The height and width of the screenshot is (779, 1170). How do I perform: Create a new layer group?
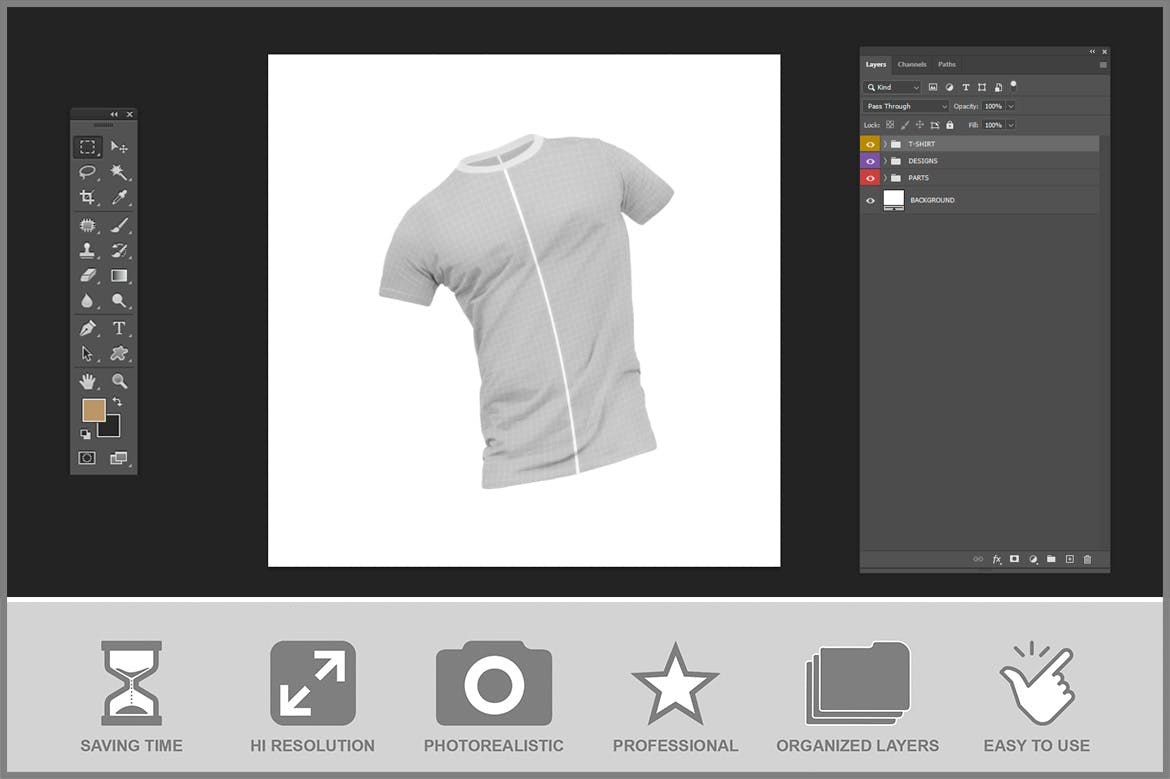click(x=1051, y=559)
